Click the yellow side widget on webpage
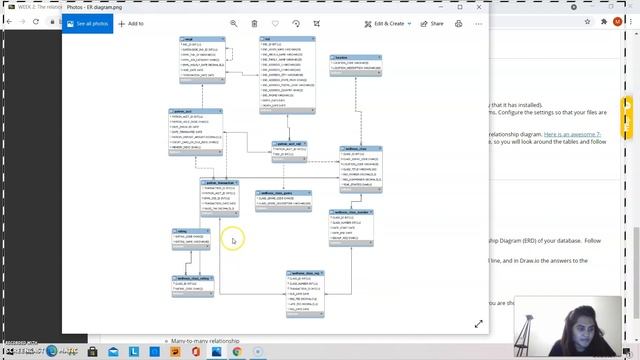The image size is (640, 360). click(x=627, y=118)
